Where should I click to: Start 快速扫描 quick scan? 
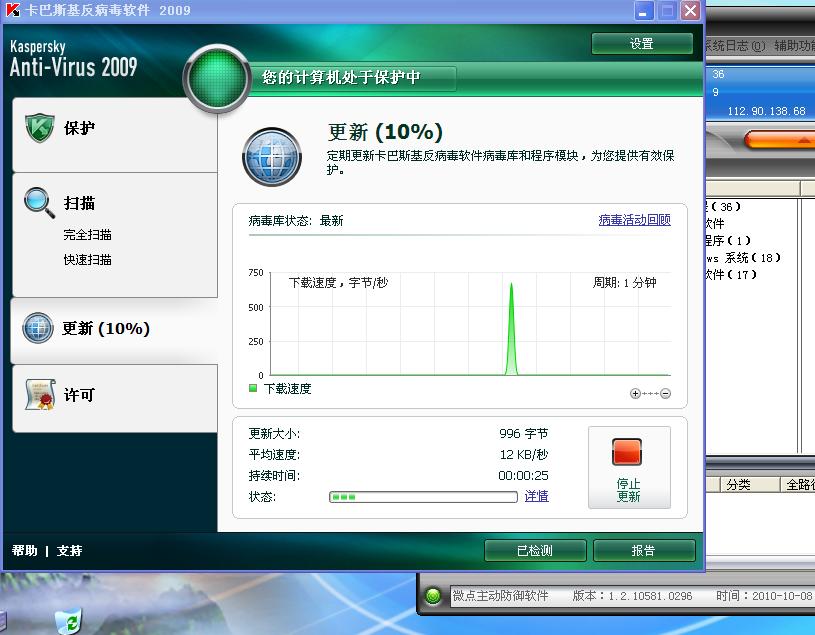(x=87, y=259)
